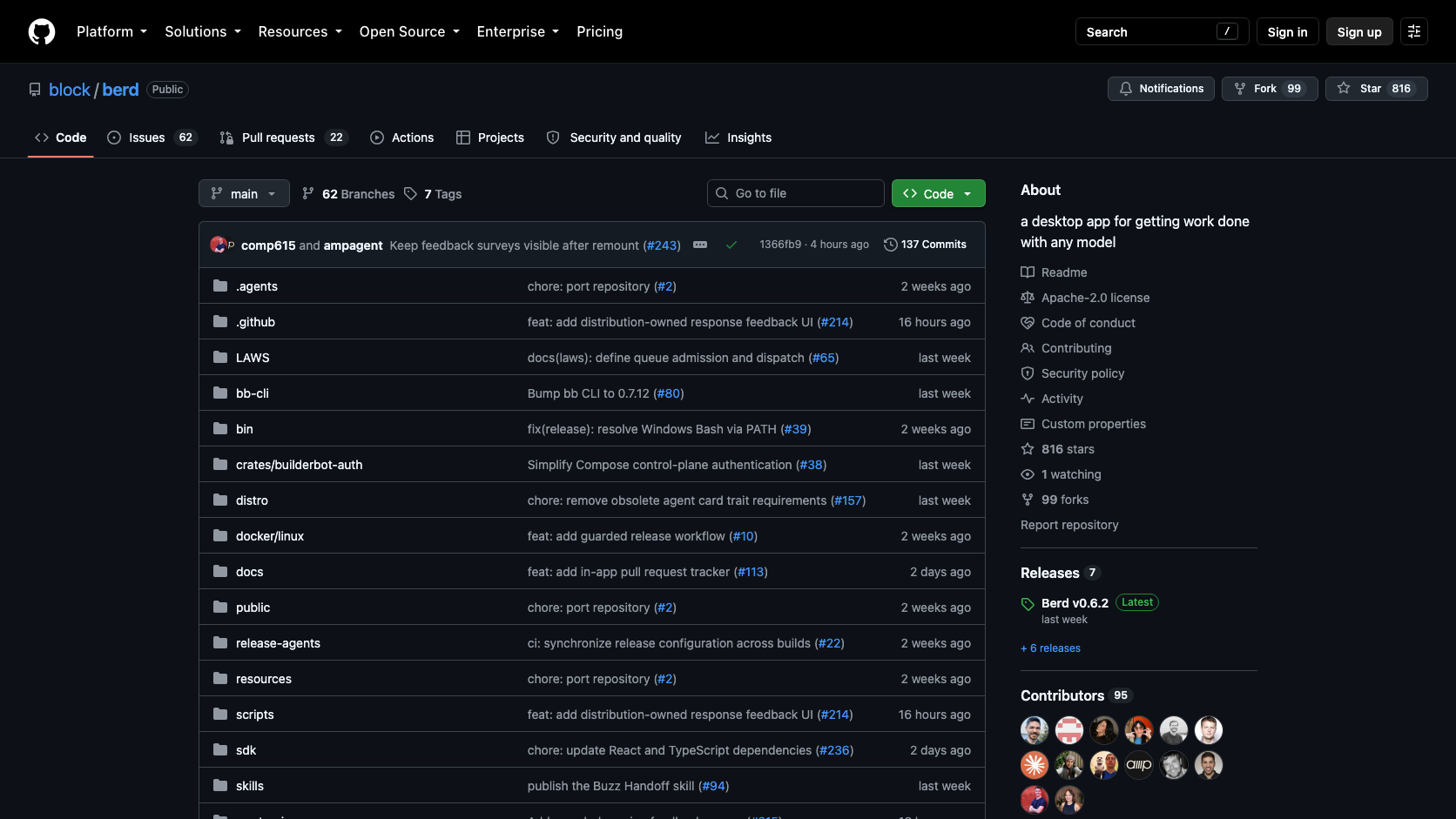Expand the commit message ellipsis
This screenshot has width=1456, height=819.
click(700, 245)
